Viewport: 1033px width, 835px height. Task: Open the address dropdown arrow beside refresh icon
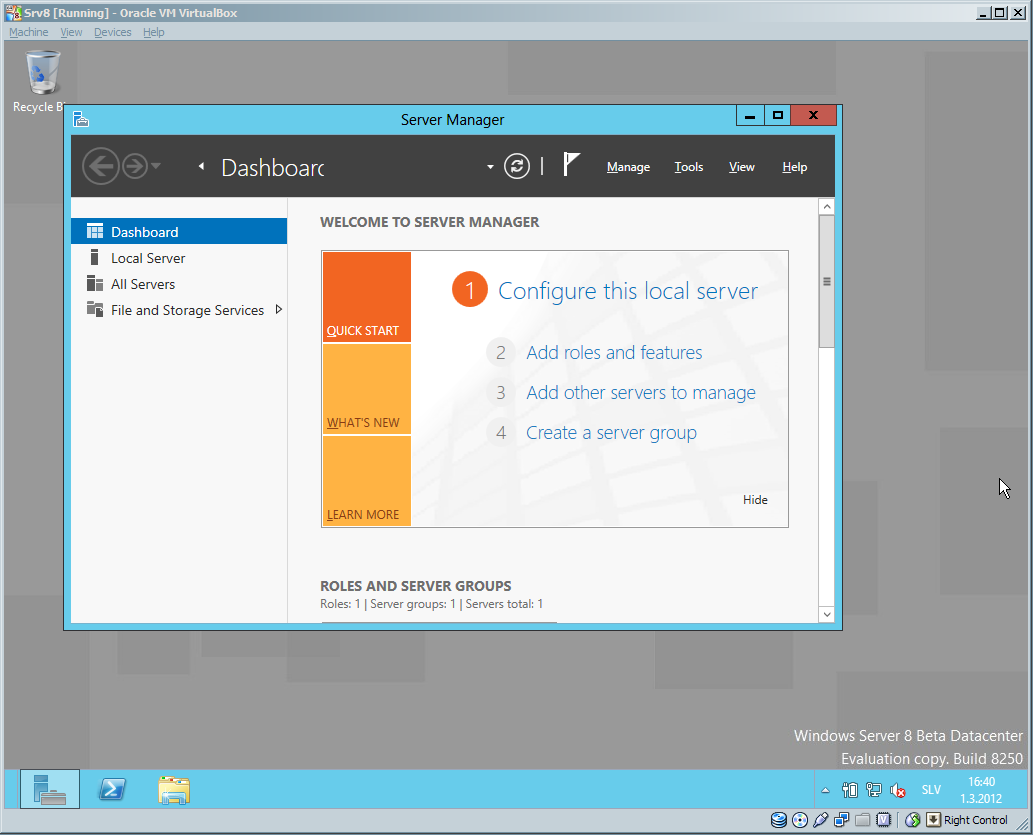490,167
